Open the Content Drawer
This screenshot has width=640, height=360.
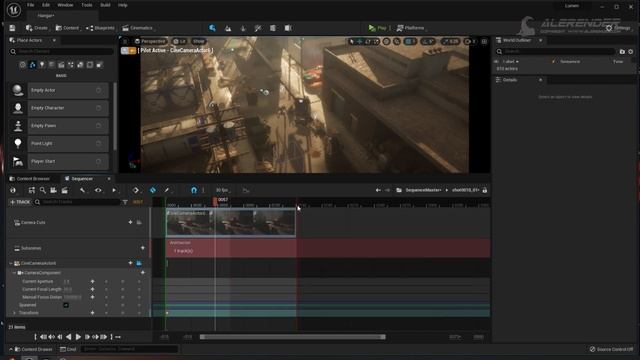click(x=33, y=349)
